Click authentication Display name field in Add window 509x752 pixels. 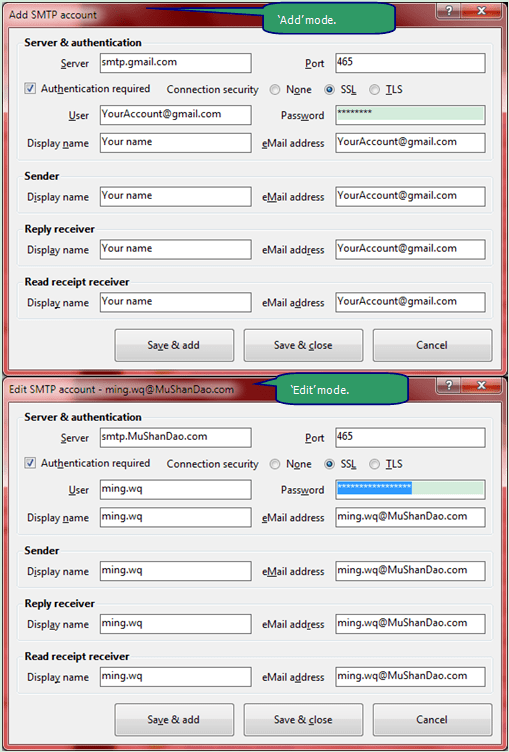(x=176, y=143)
